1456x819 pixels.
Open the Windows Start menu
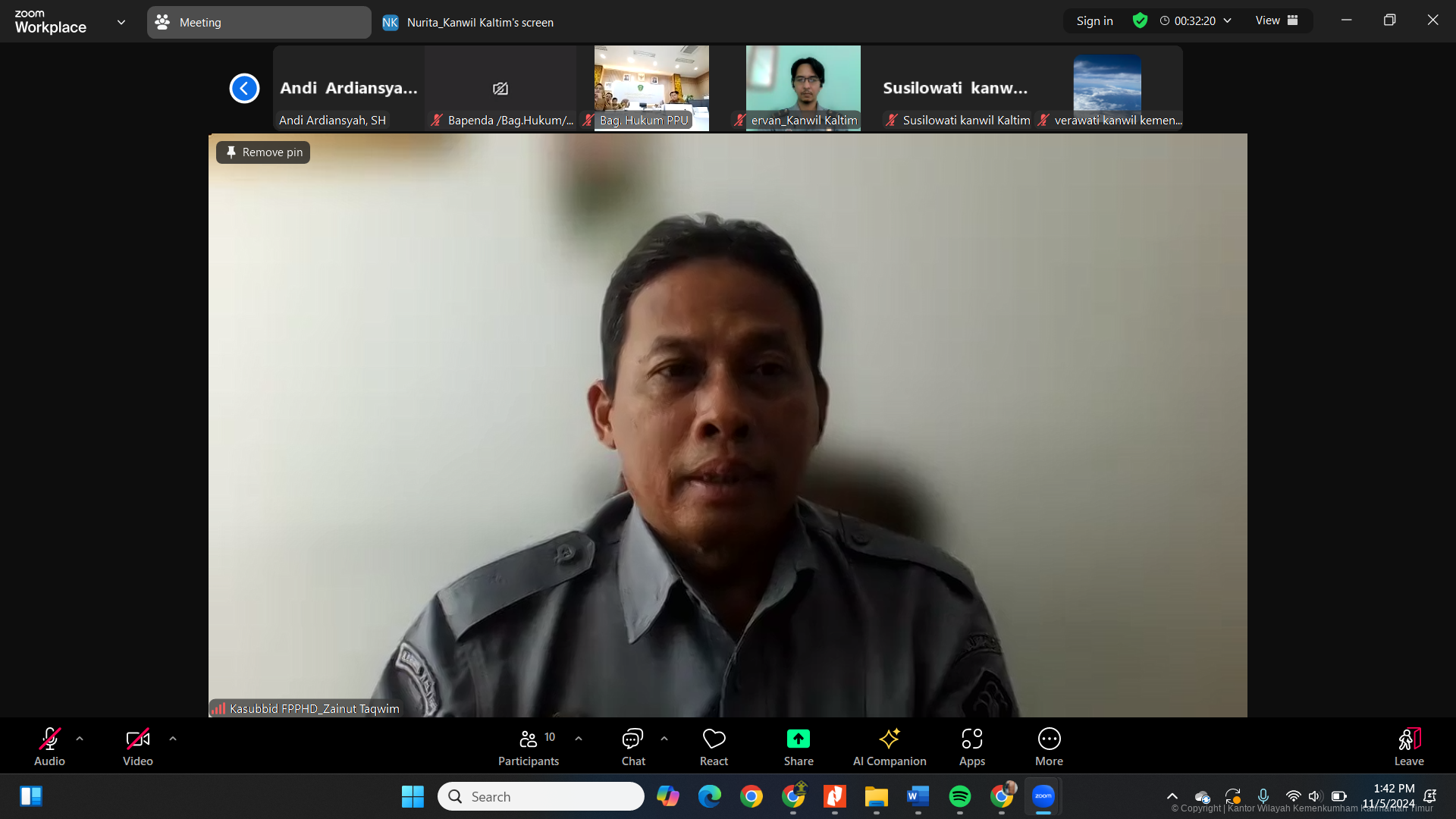click(x=413, y=796)
